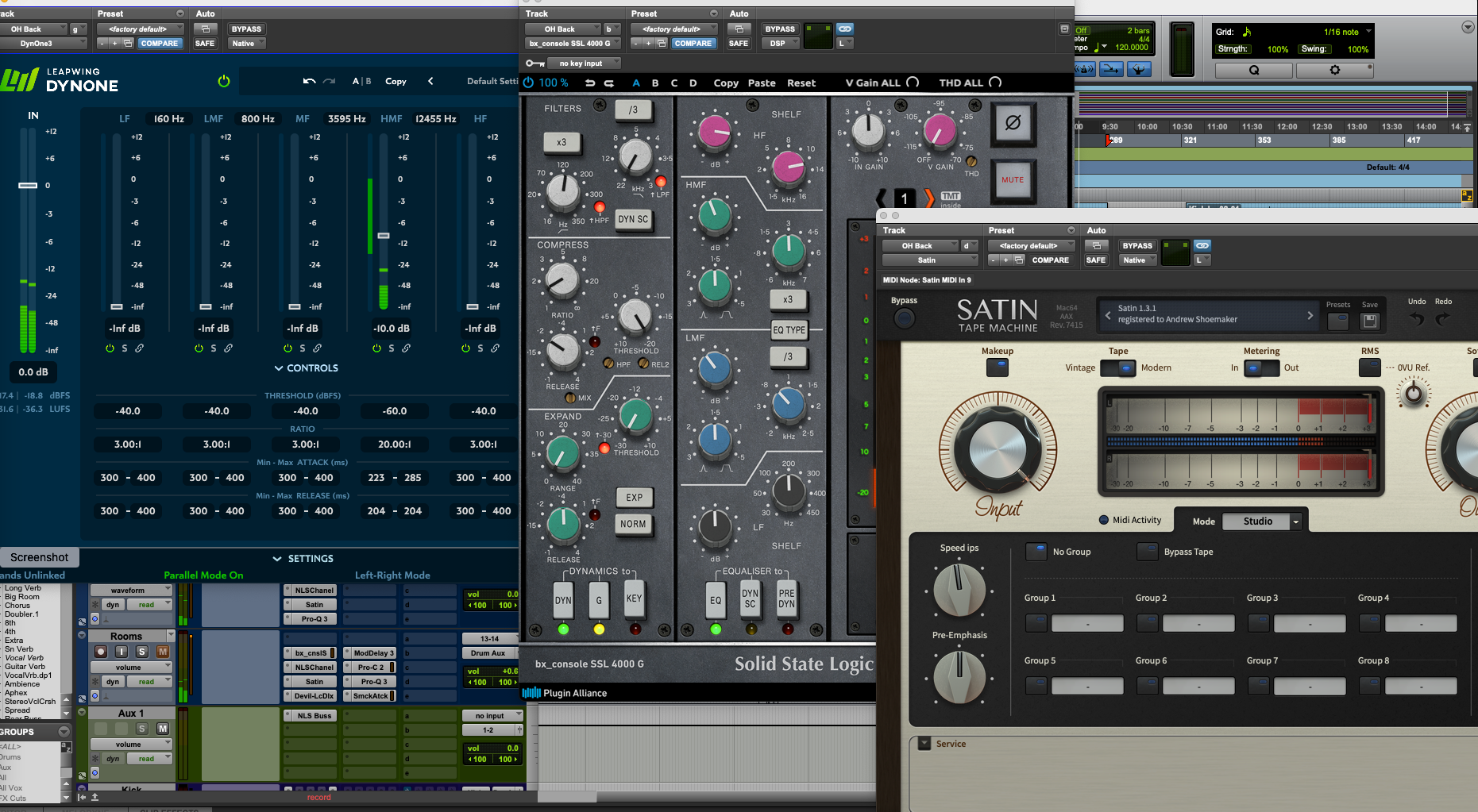Undo last change in DynOne
Viewport: 1478px width, 812px height.
click(x=310, y=81)
